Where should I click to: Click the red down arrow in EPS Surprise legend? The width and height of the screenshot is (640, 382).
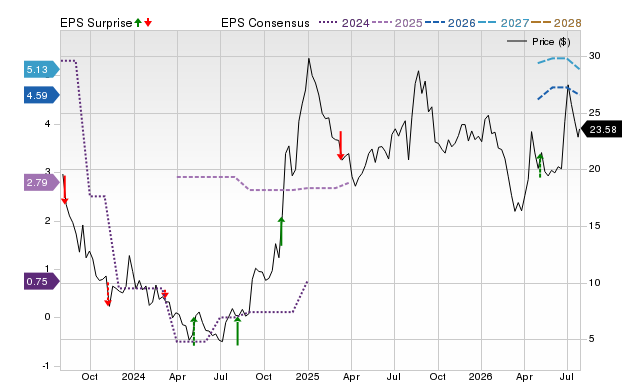[x=148, y=22]
